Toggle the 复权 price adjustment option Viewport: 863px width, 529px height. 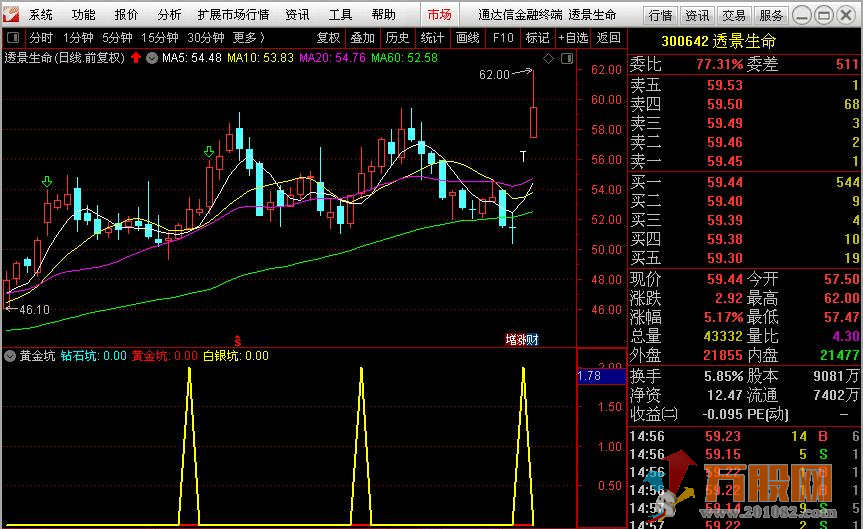pyautogui.click(x=329, y=38)
